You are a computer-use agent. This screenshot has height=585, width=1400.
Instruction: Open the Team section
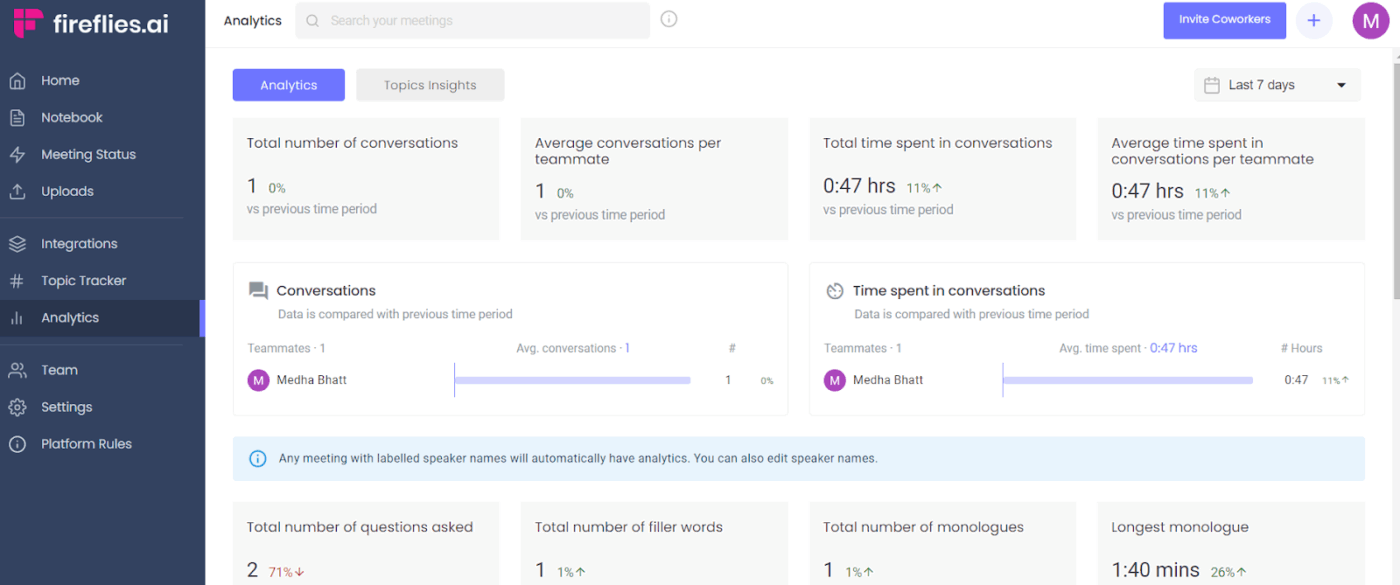pos(59,369)
